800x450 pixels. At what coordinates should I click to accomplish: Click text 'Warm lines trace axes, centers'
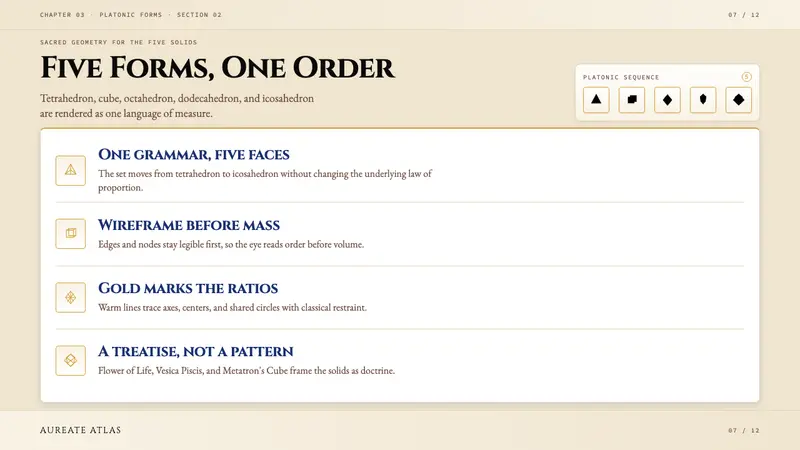coord(232,308)
